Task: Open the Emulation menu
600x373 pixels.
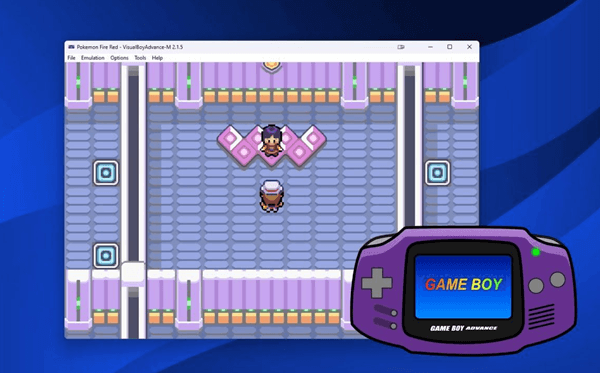Action: (x=93, y=58)
